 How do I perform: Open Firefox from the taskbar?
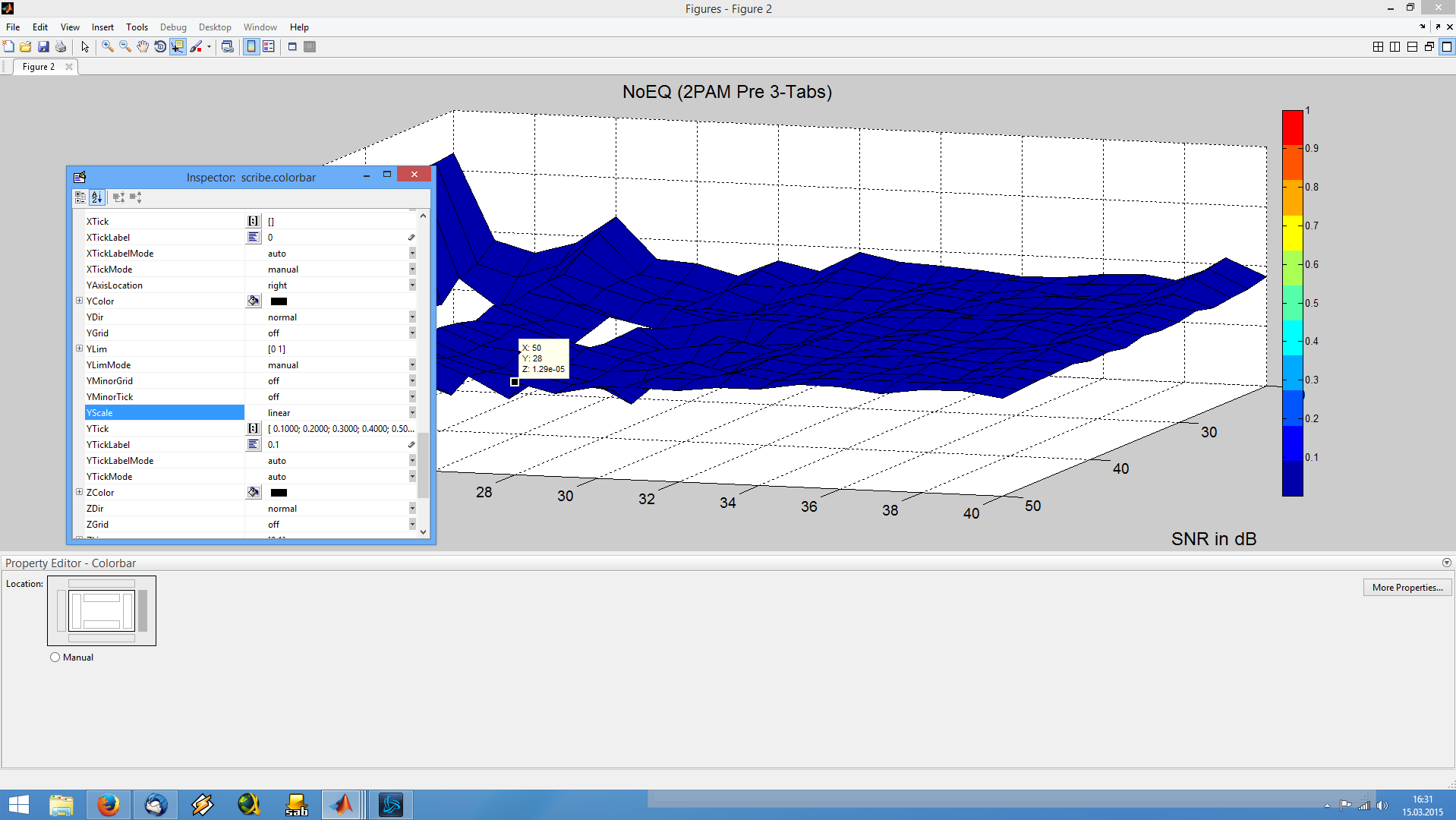[x=108, y=804]
